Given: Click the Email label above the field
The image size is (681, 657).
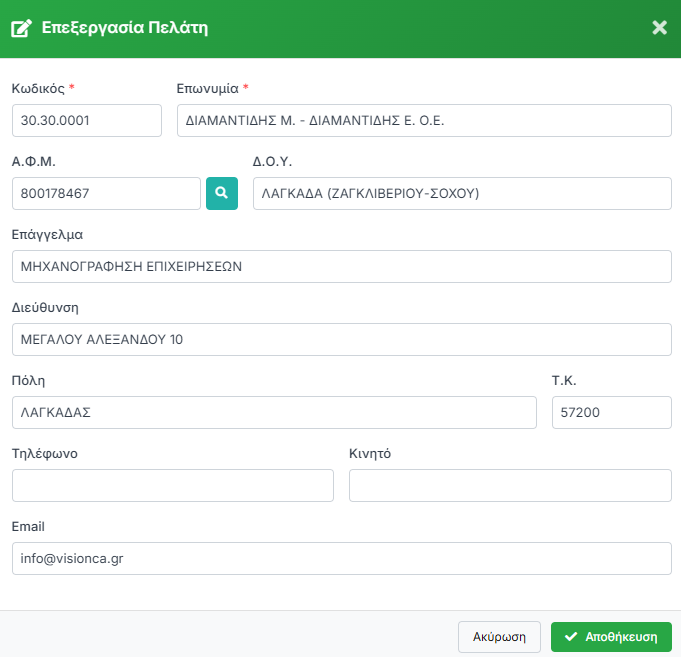Looking at the screenshot, I should pyautogui.click(x=28, y=527).
